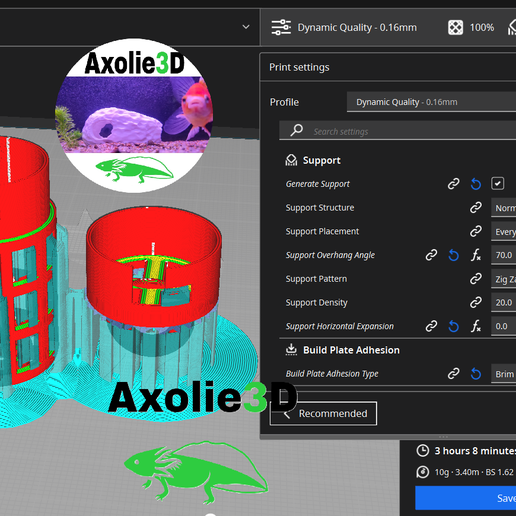Click link icon for Support Structure
Viewport: 516px width, 516px height.
pyautogui.click(x=476, y=207)
